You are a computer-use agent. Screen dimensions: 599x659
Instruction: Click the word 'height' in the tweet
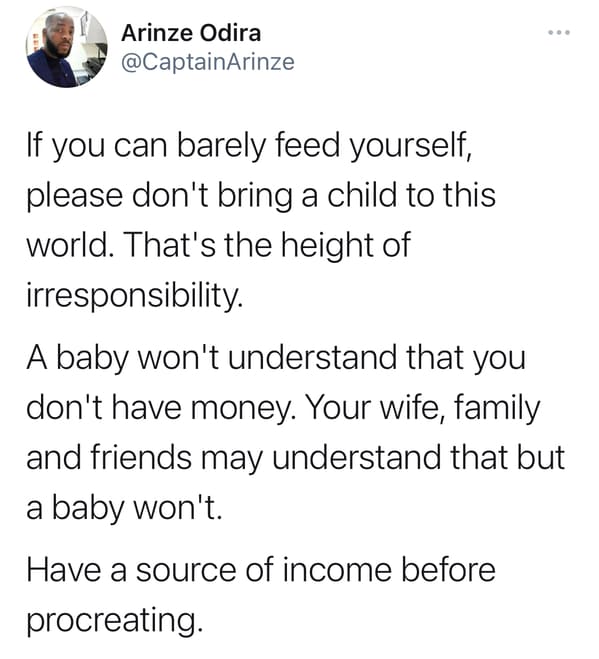coord(327,246)
